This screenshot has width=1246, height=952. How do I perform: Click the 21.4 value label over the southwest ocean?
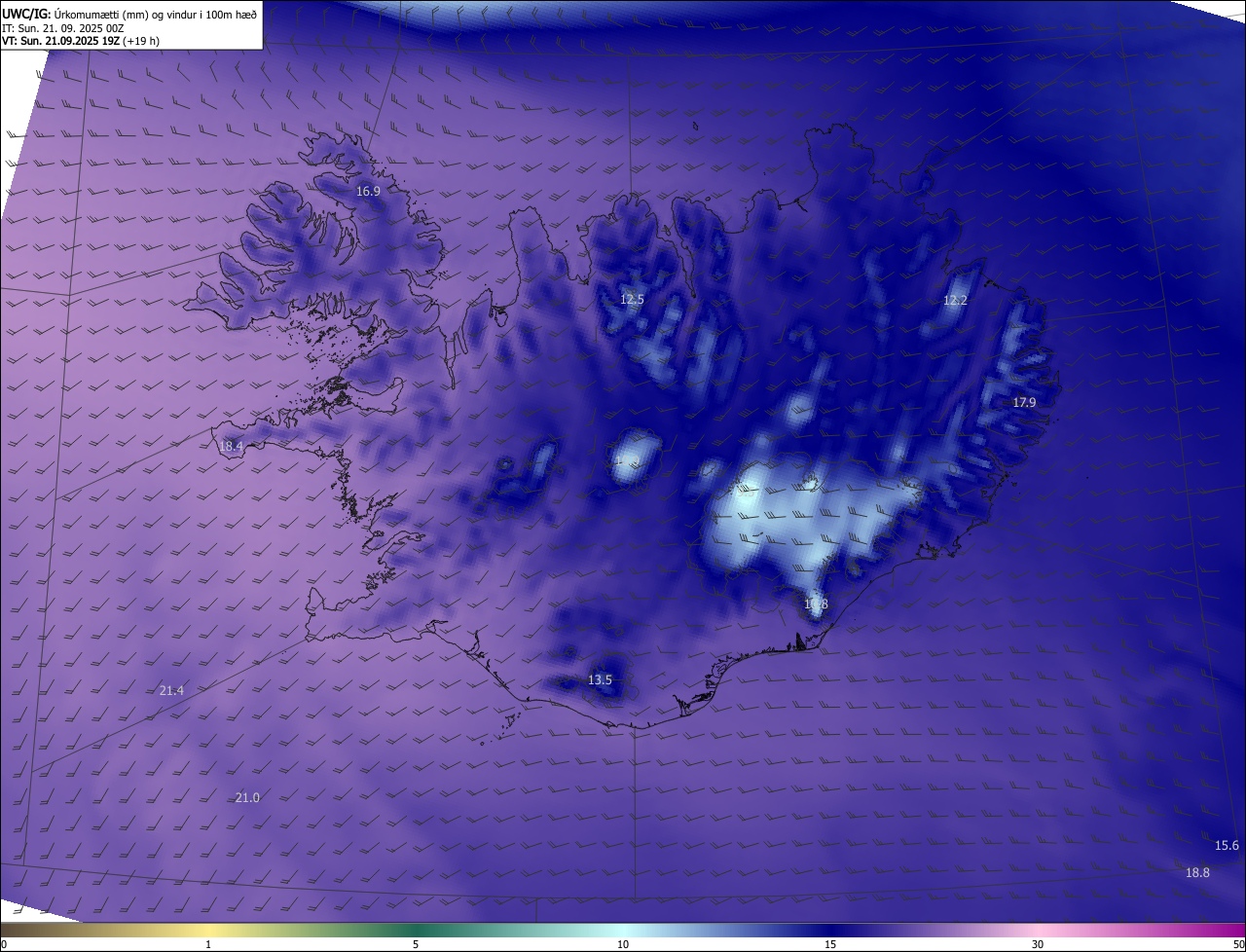click(171, 691)
